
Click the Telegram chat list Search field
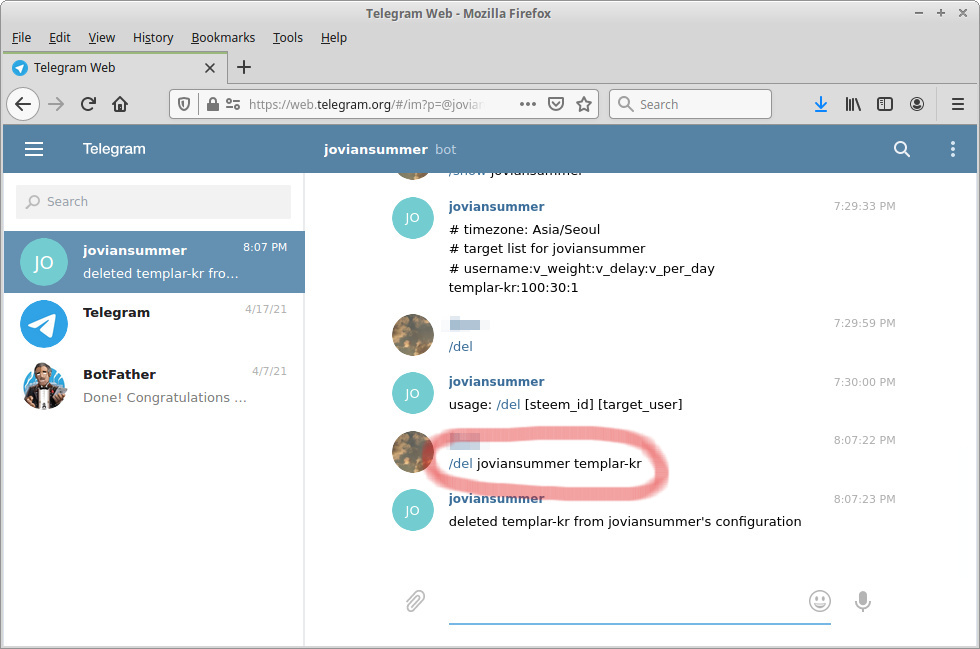pos(153,201)
